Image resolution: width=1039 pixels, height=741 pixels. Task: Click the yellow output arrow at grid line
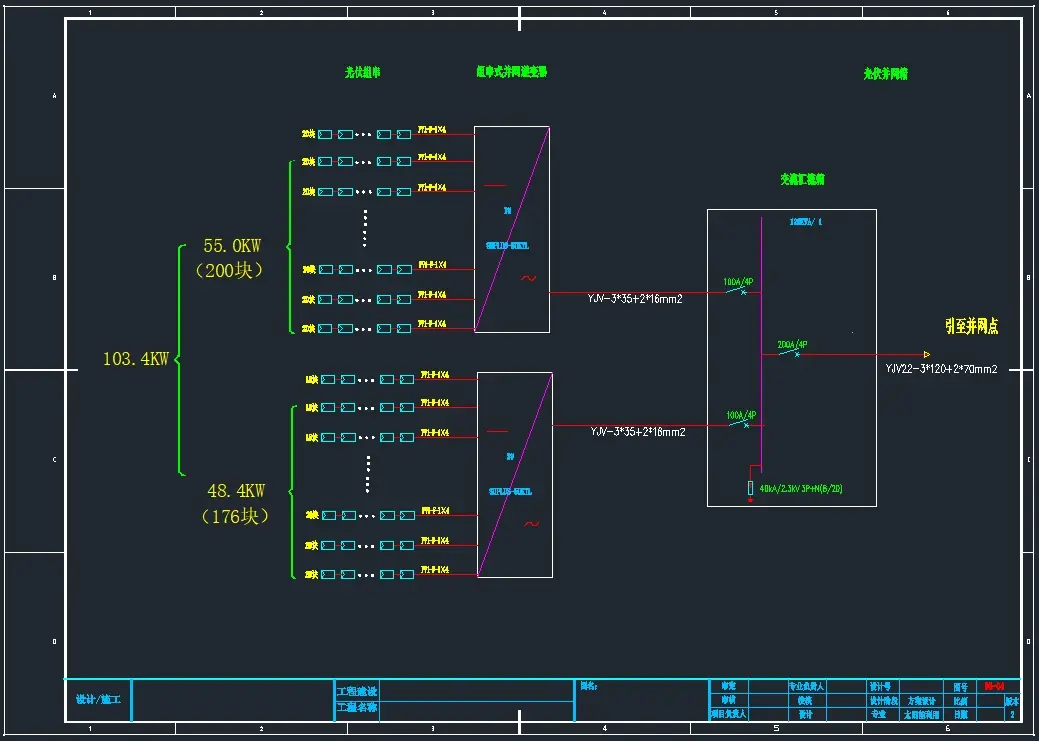click(x=927, y=354)
